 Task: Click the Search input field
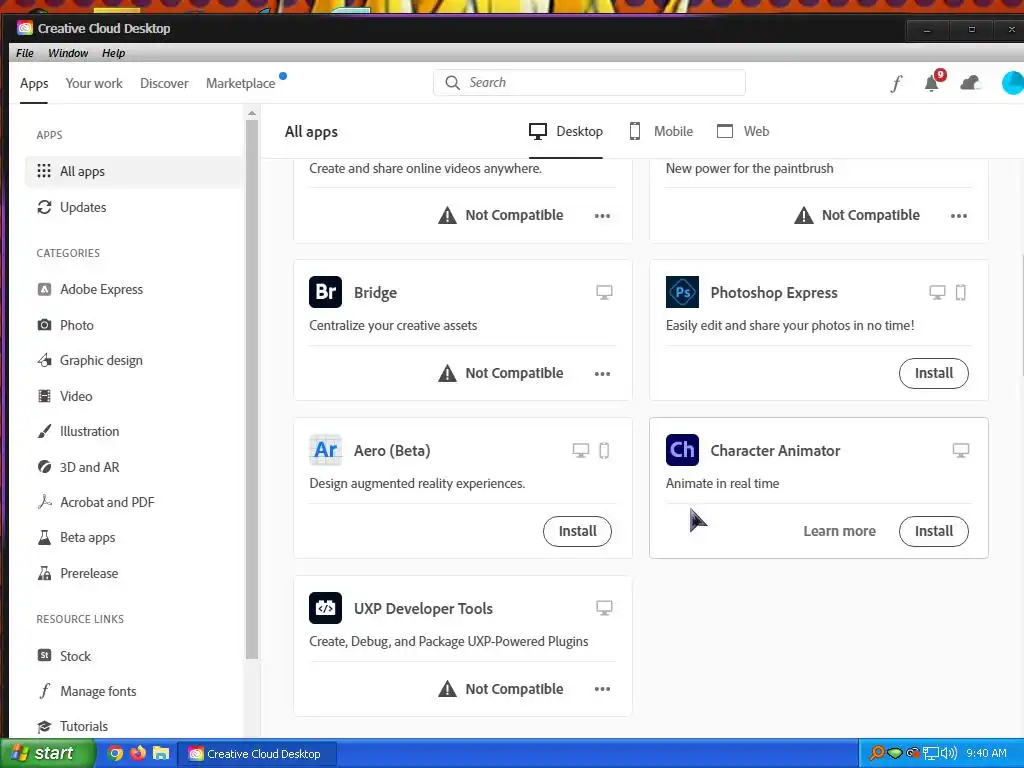589,82
